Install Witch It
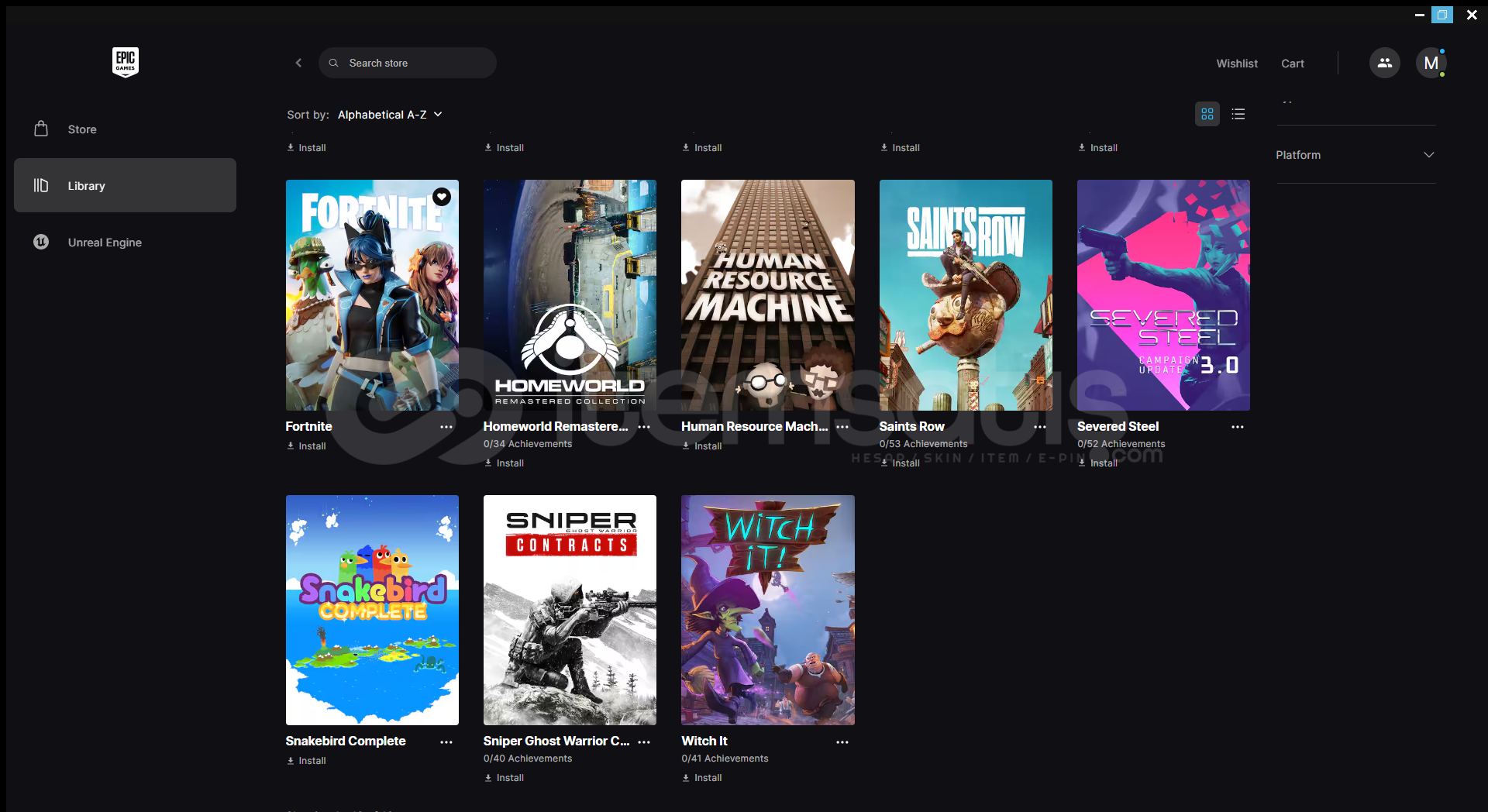 702,778
